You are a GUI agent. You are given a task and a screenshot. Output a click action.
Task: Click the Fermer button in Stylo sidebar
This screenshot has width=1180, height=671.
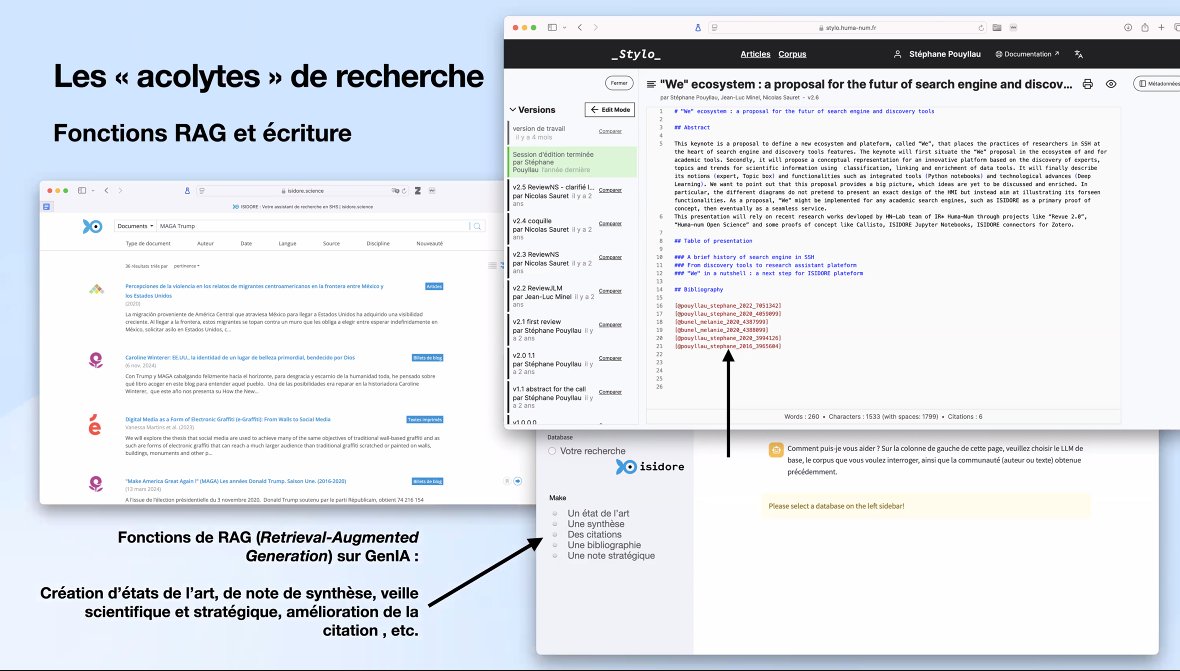(x=619, y=83)
